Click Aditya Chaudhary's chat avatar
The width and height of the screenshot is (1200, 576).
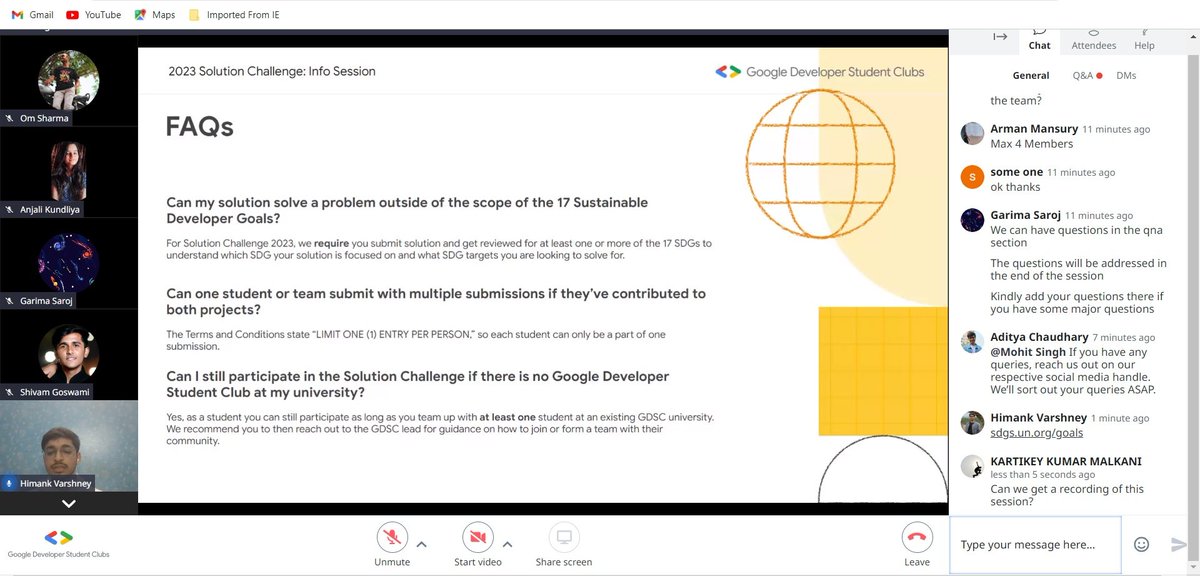pyautogui.click(x=972, y=342)
